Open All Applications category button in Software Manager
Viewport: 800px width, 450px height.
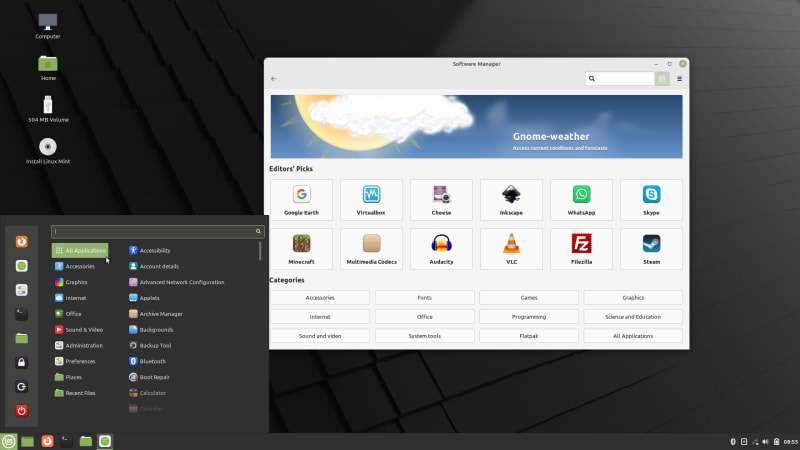[633, 336]
